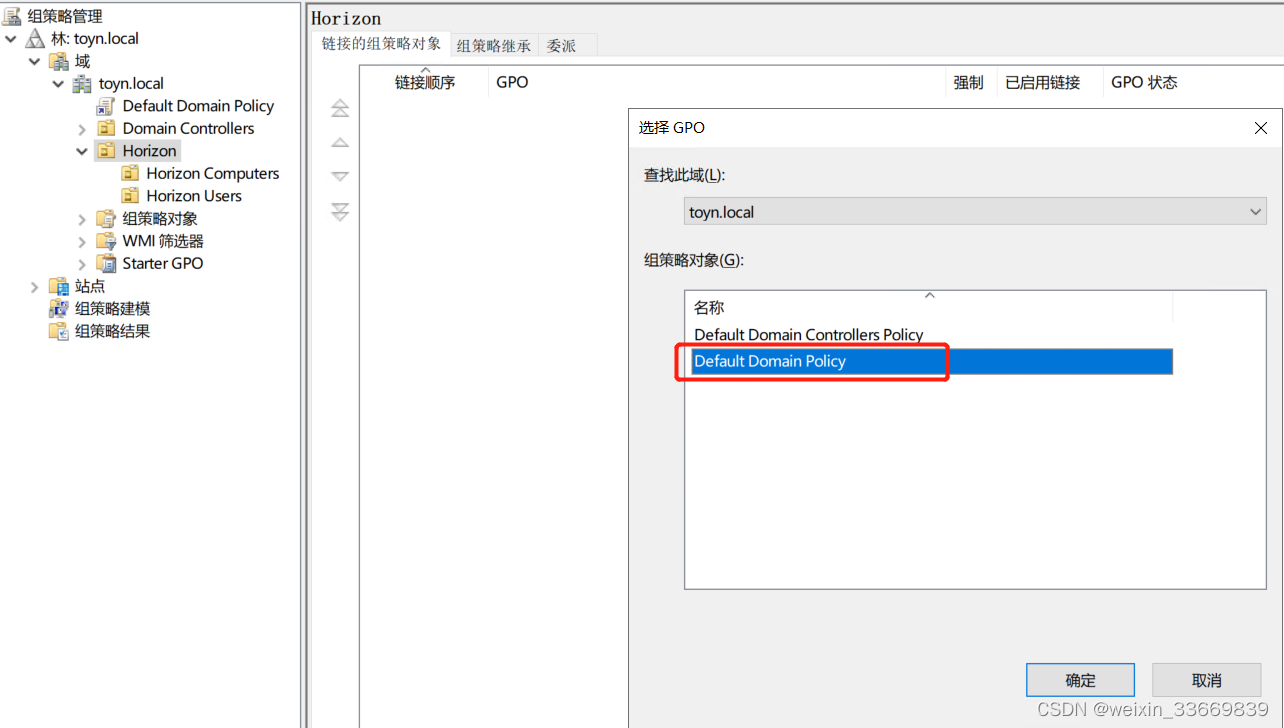Screen dimensions: 1284x728
Task: Confirm selection with the 确定 button
Action: [x=1080, y=680]
